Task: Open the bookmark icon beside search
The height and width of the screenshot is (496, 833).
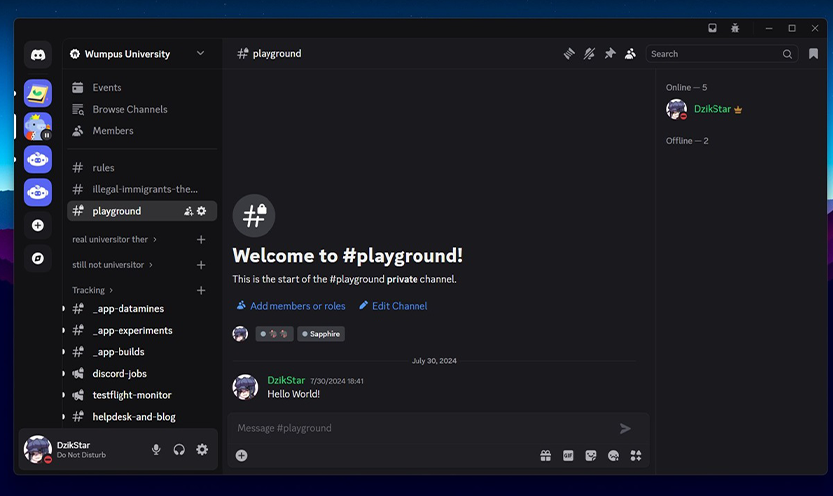Action: (x=813, y=54)
